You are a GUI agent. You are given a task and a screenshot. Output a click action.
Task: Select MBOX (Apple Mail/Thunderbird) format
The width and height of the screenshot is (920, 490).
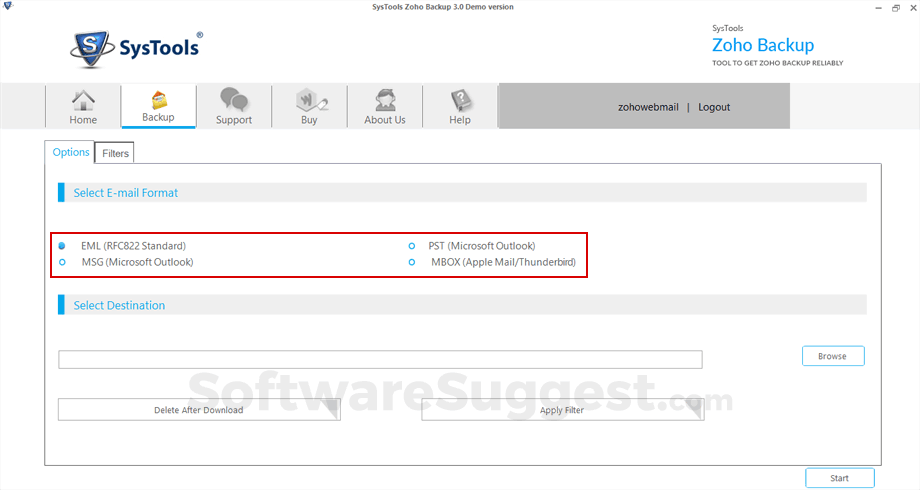click(x=412, y=262)
